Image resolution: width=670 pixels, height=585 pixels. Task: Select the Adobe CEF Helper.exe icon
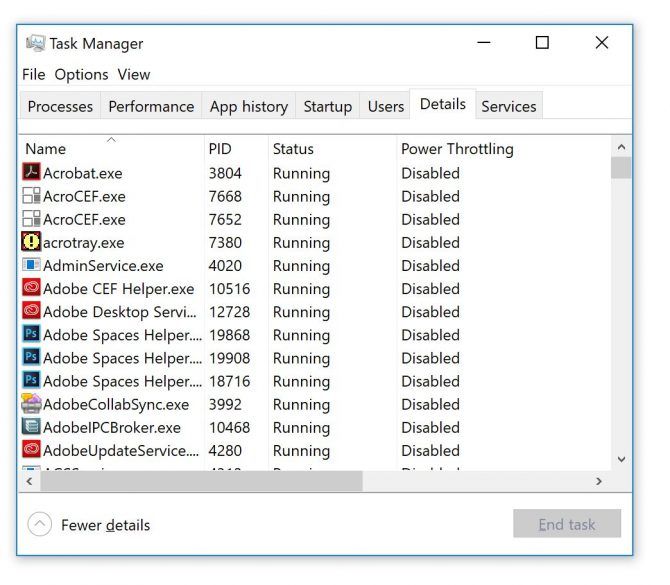click(31, 289)
